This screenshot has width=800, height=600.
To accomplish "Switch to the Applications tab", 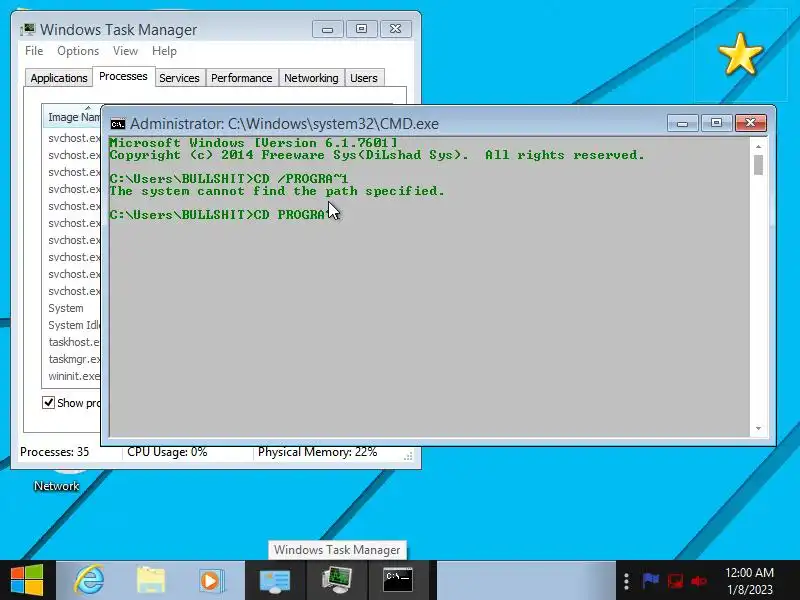I will [59, 78].
